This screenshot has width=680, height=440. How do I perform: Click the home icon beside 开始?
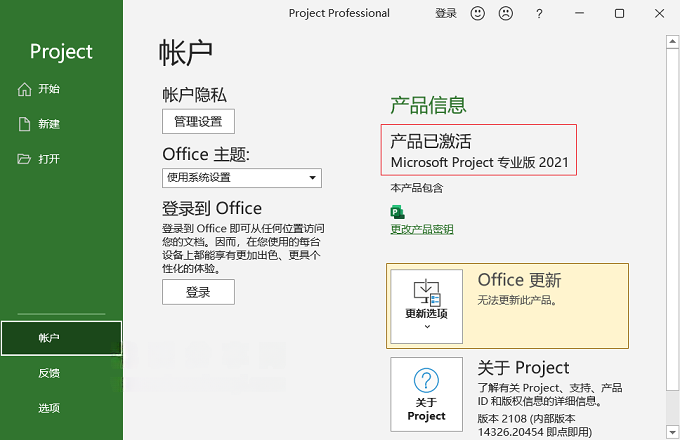(24, 89)
